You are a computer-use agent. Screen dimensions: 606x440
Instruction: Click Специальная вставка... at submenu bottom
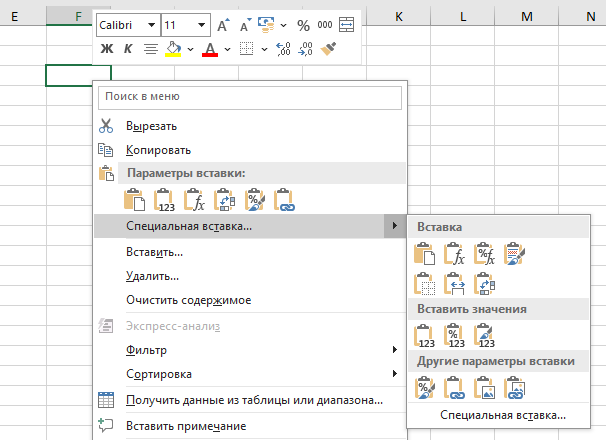click(505, 414)
